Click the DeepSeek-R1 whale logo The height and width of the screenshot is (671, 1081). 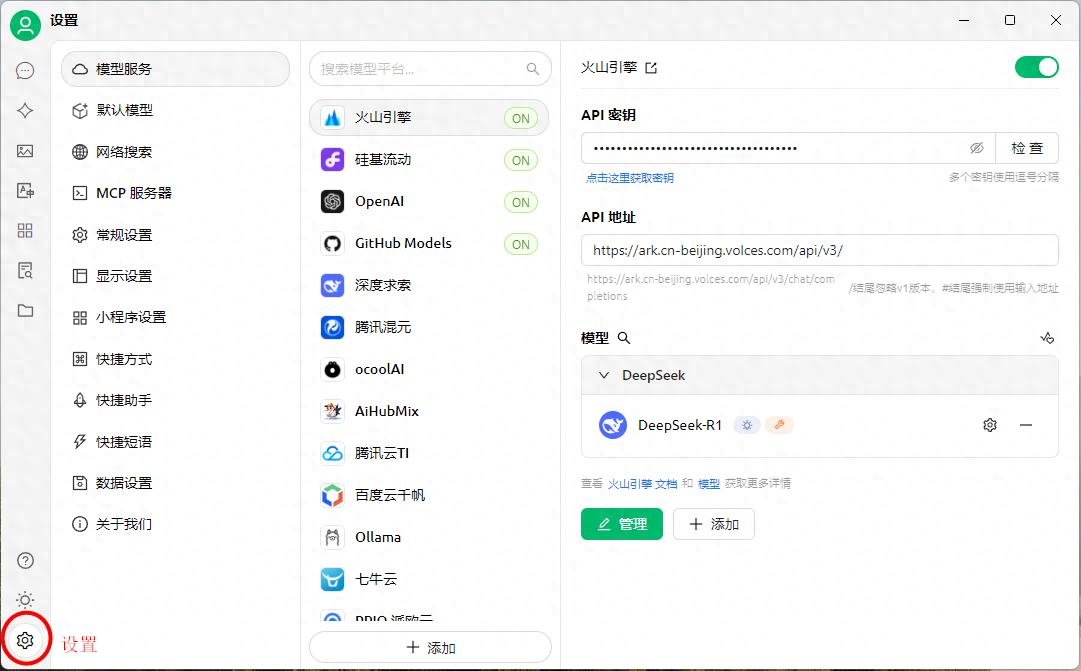612,425
